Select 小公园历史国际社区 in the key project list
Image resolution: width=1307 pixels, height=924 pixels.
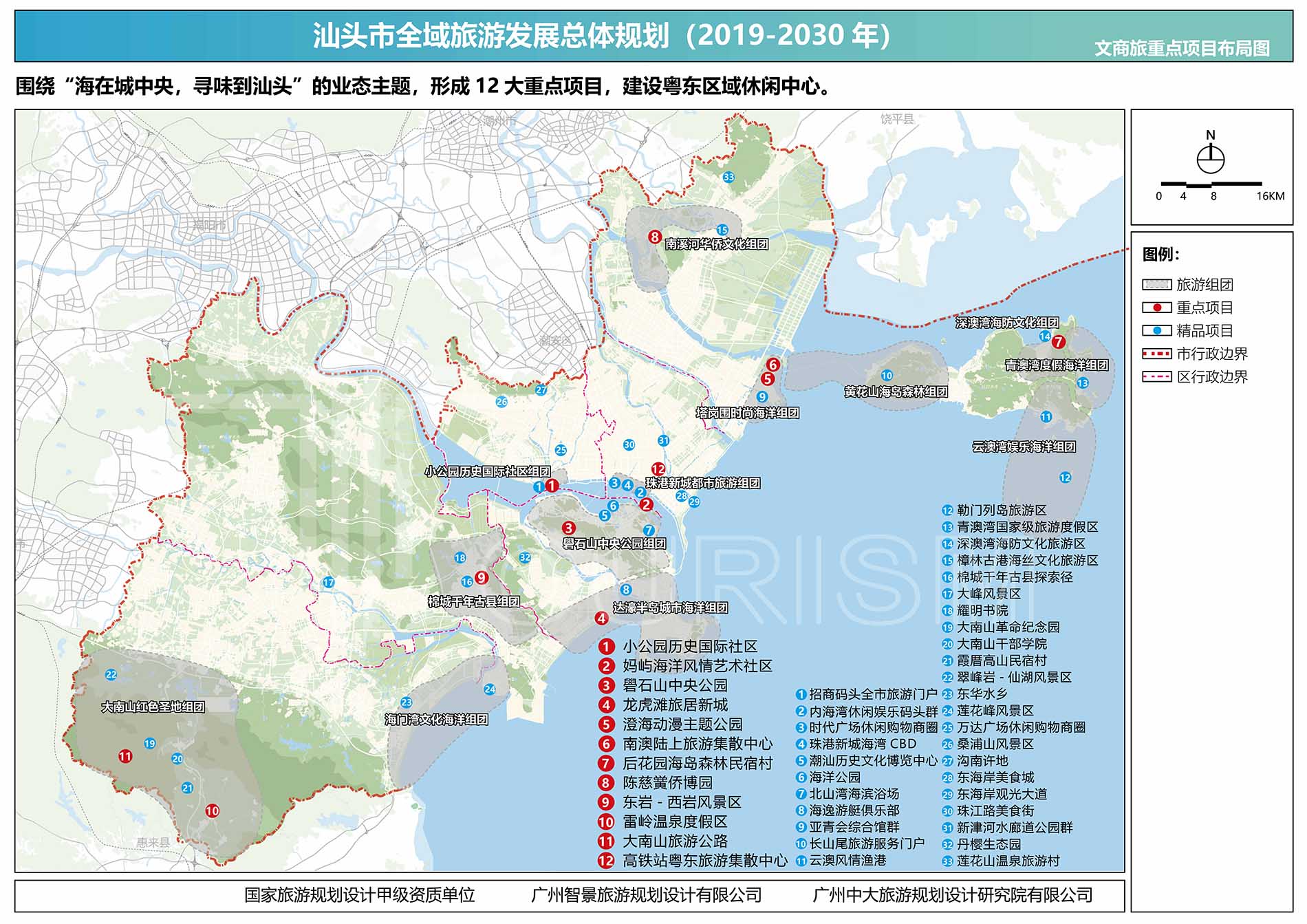689,647
